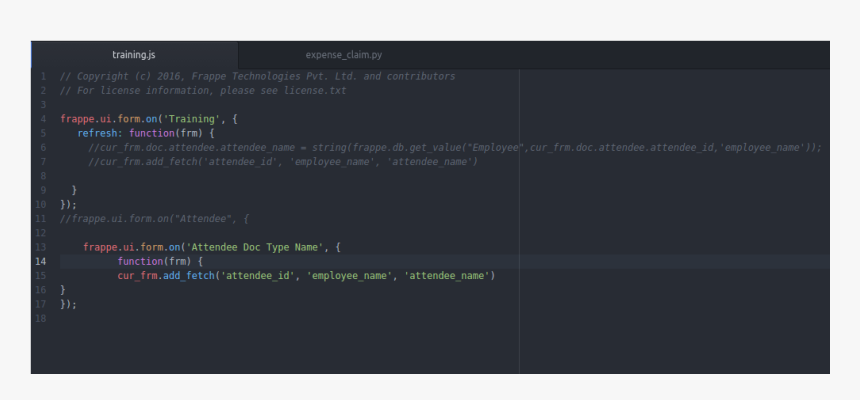860x400 pixels.
Task: Click the Copyright comment on line 1
Action: tap(258, 76)
